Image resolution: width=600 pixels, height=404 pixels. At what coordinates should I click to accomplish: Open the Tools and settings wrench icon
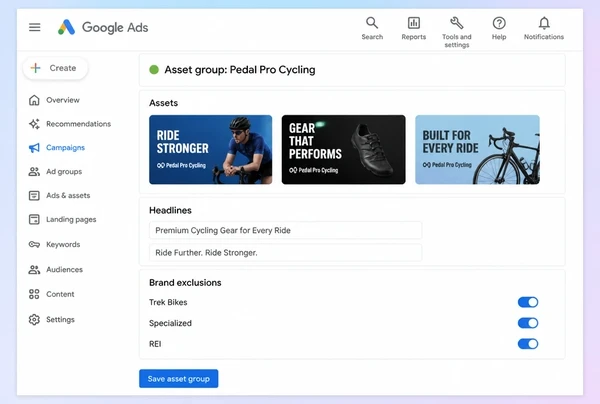457,23
